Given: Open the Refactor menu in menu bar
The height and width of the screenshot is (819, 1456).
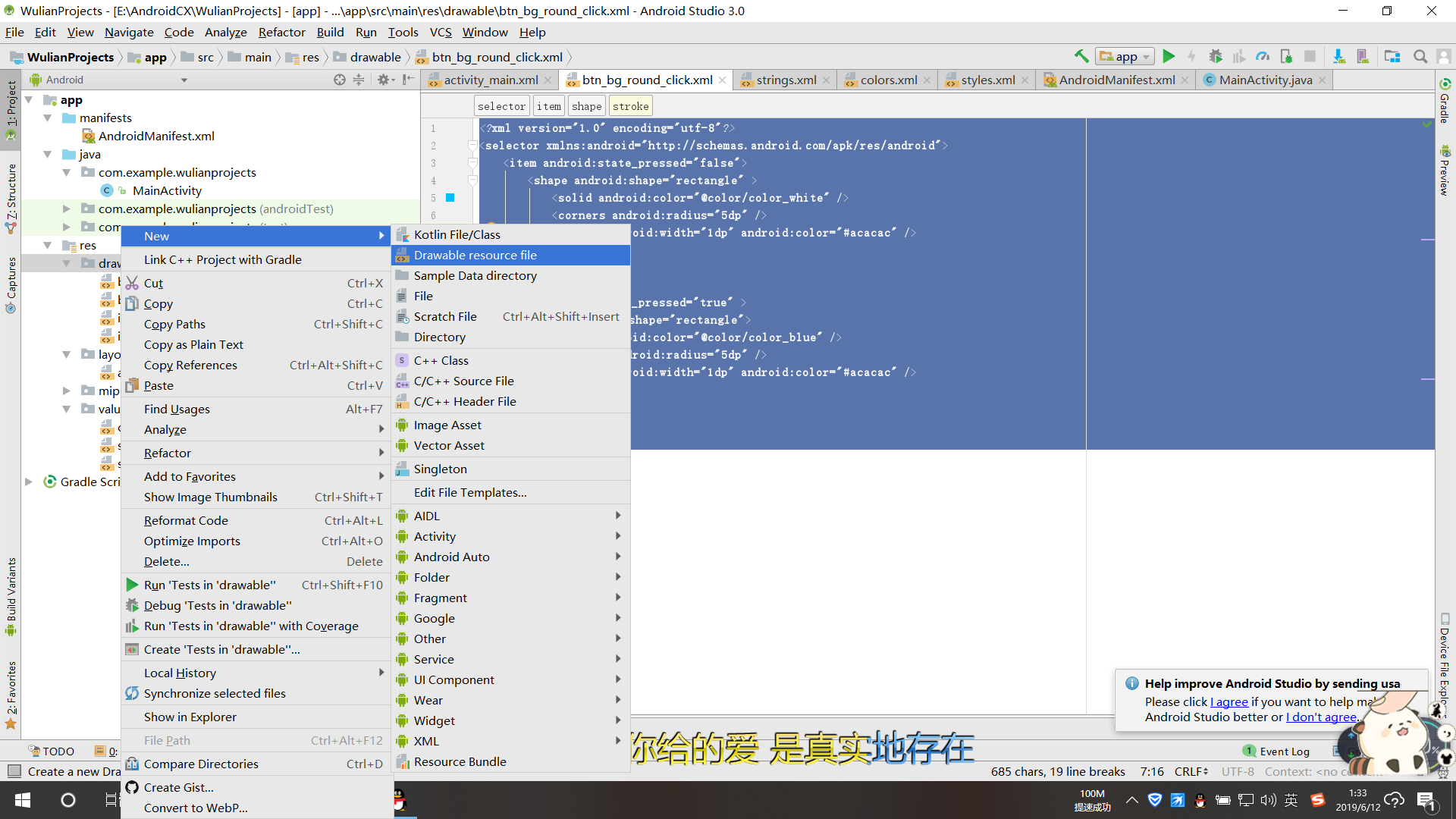Looking at the screenshot, I should coord(281,33).
